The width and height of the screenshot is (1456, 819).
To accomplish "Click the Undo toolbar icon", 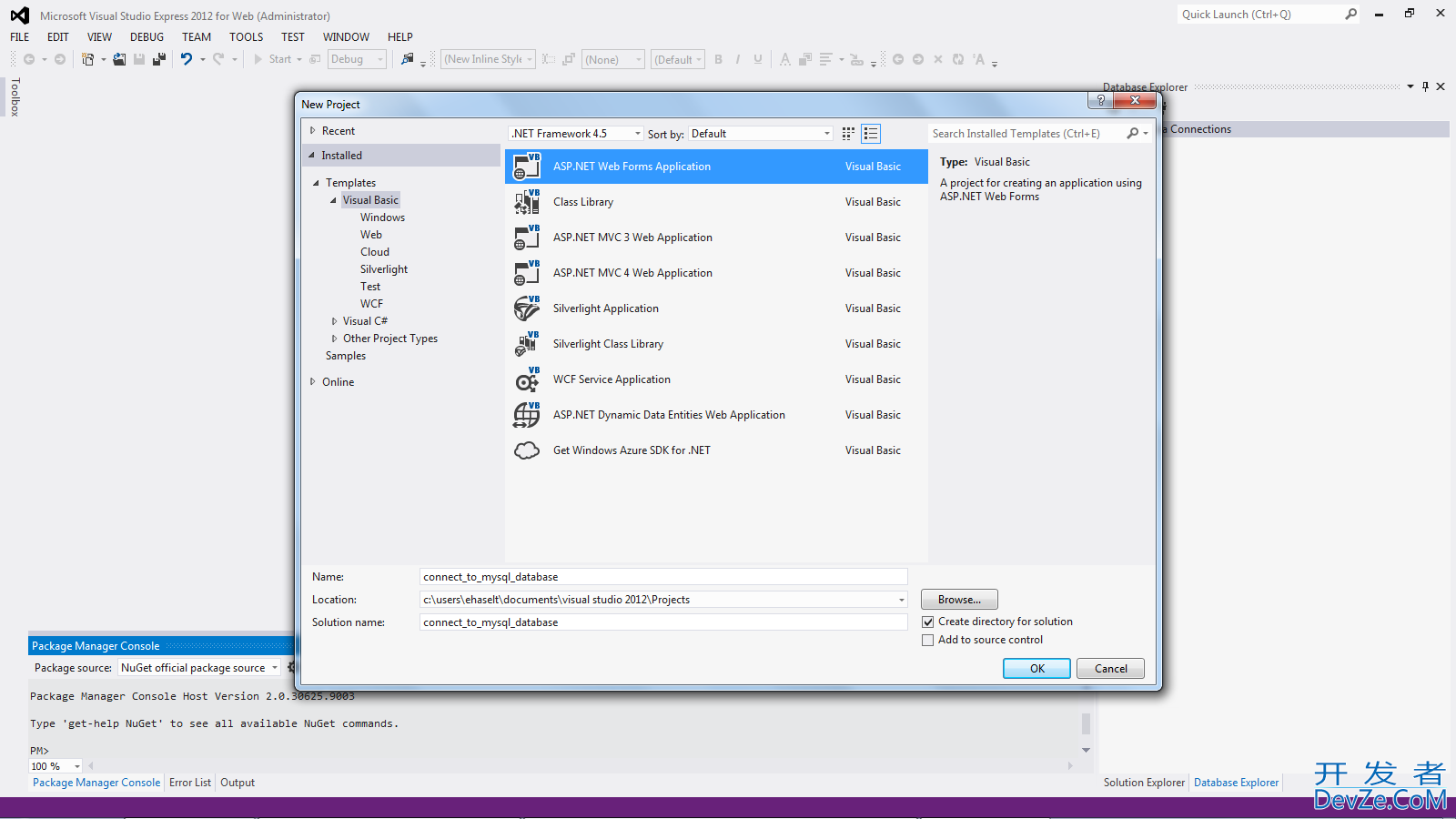I will 187,59.
